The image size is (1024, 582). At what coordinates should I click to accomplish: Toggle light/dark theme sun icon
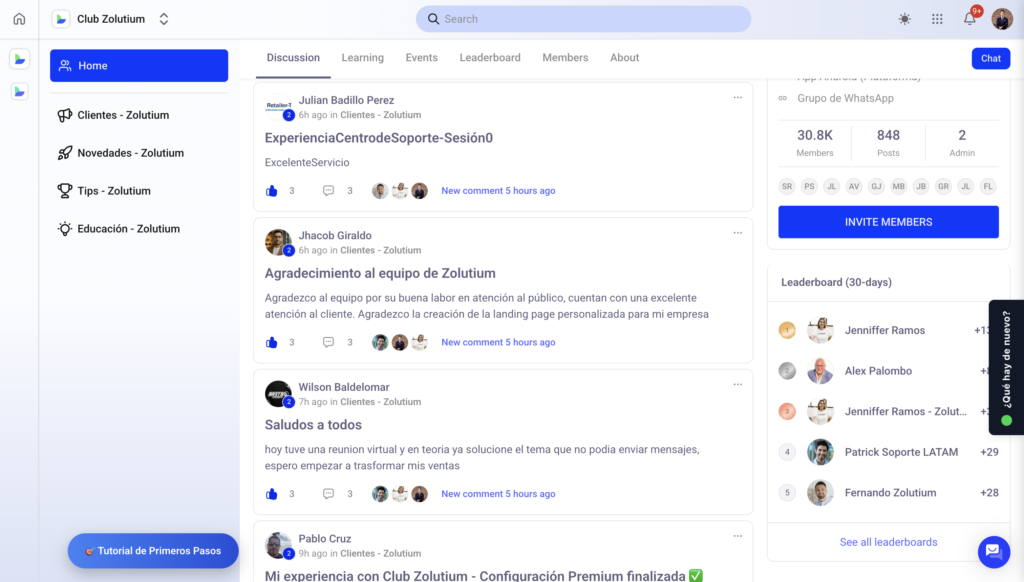tap(905, 19)
